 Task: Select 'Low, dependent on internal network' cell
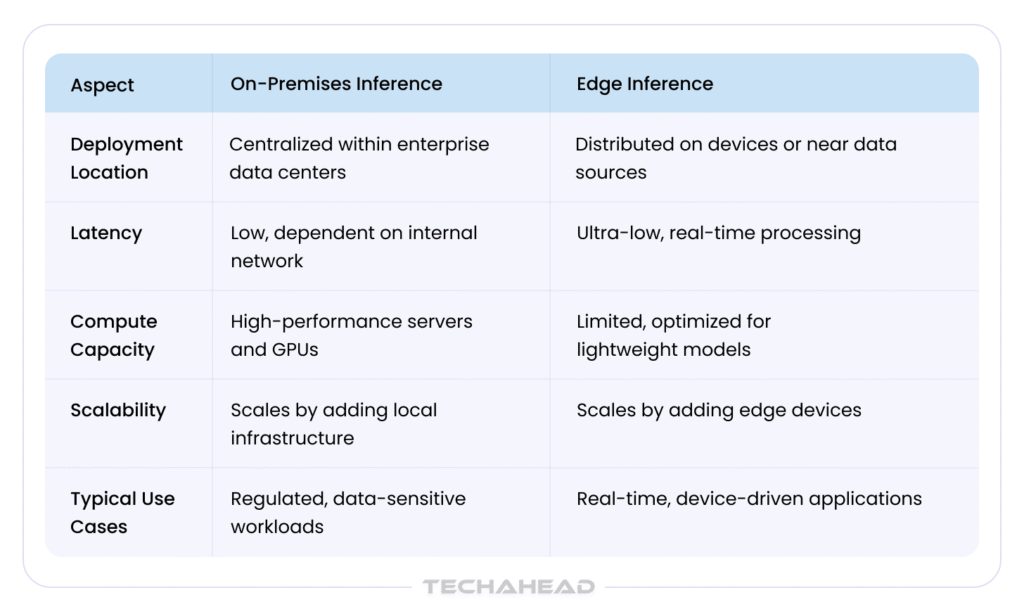click(353, 247)
